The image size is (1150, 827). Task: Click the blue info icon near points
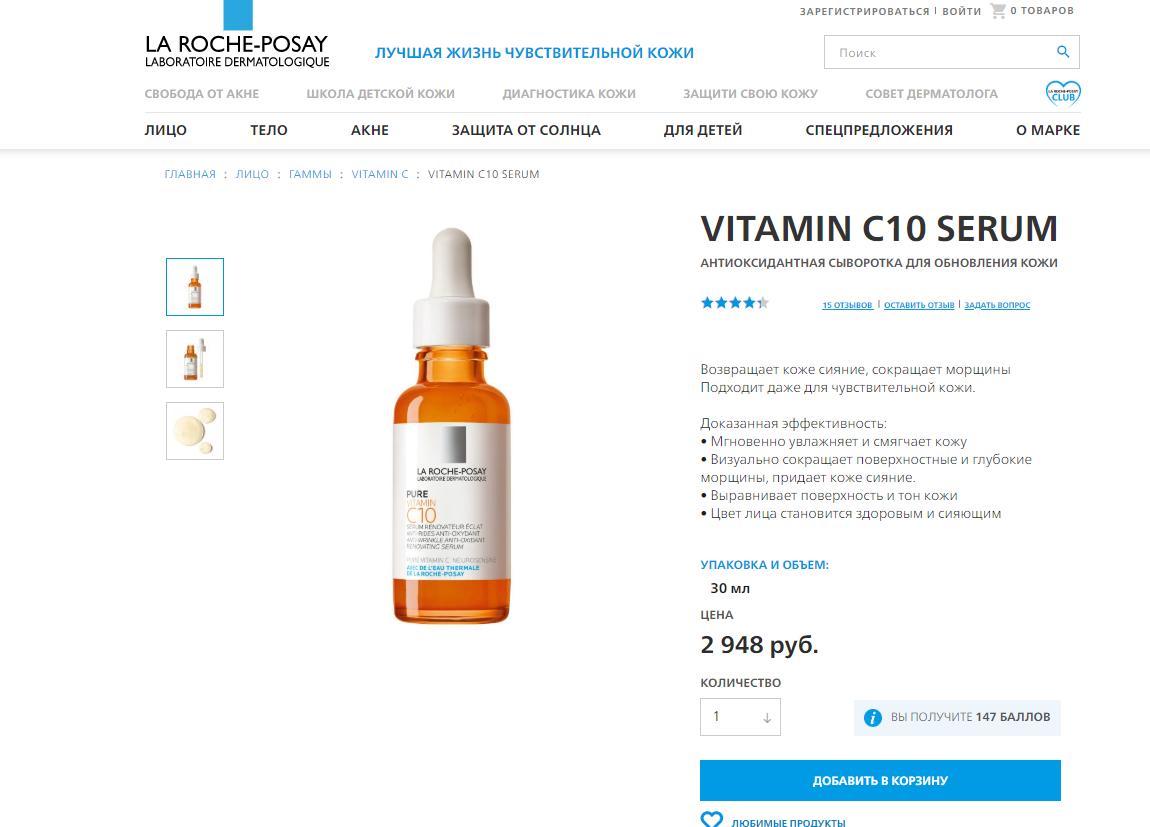coord(872,718)
